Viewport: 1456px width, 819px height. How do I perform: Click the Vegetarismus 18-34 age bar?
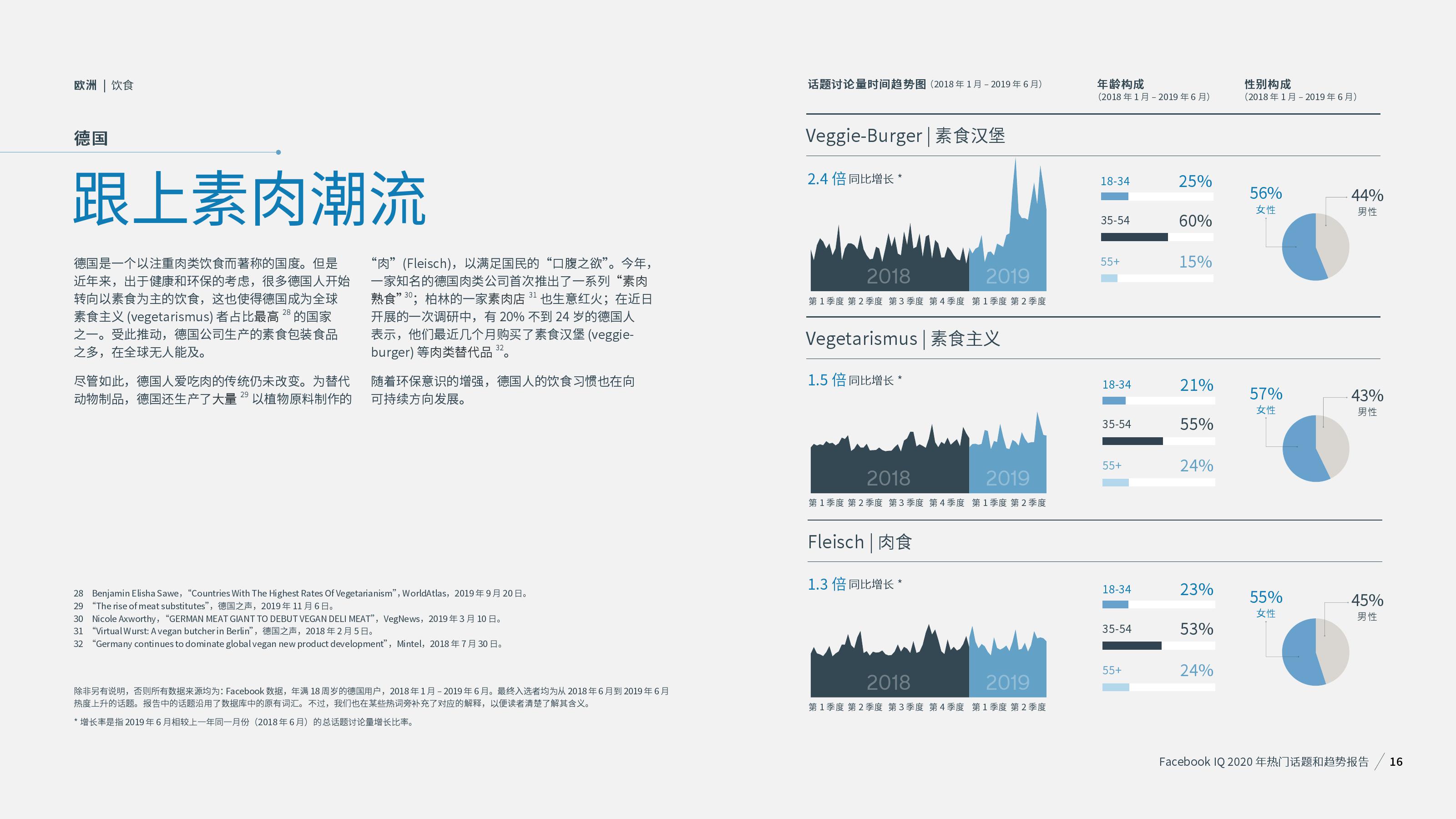1114,401
